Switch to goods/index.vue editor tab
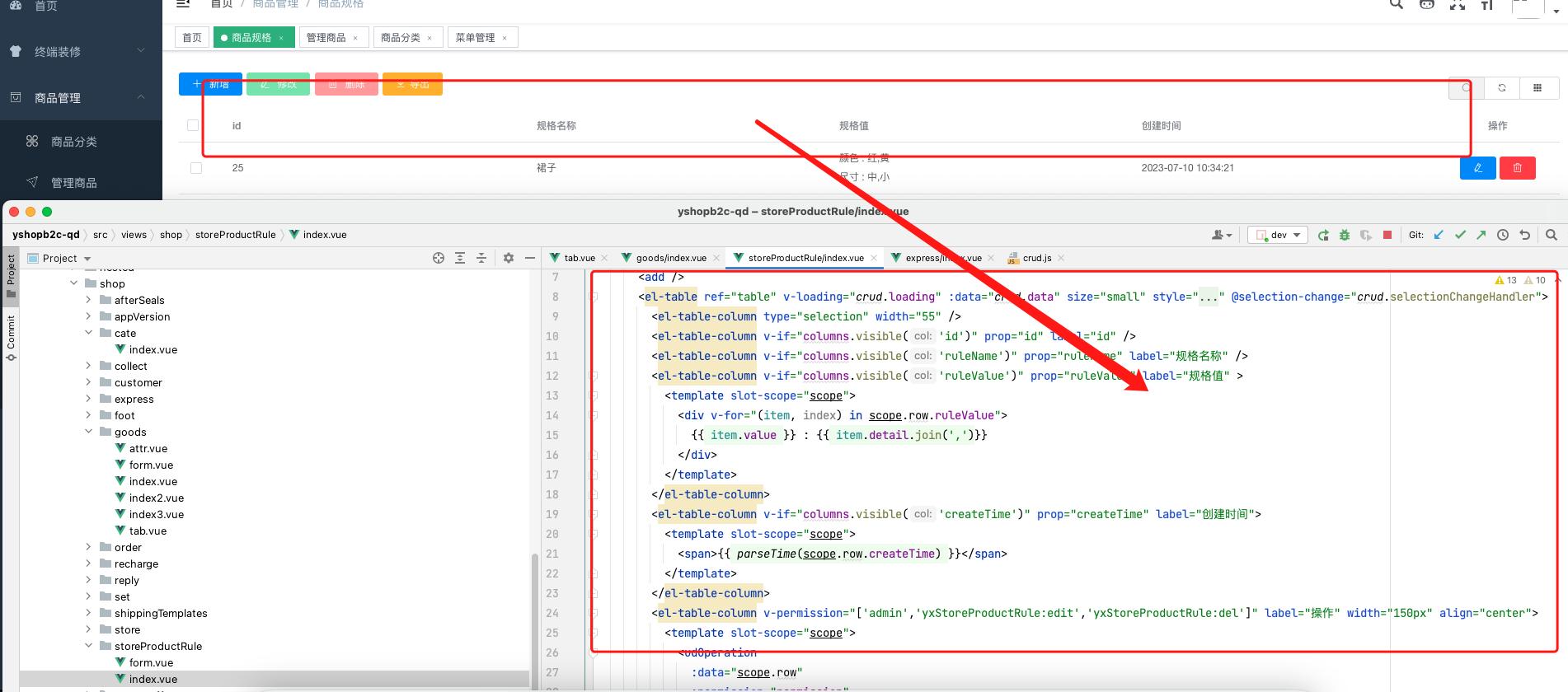The height and width of the screenshot is (692, 1568). pos(670,258)
